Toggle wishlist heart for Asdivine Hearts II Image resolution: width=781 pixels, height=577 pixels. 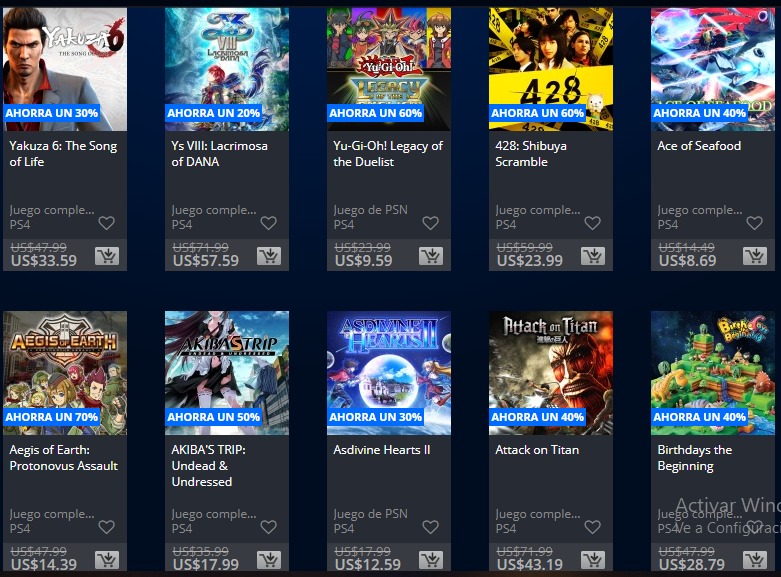click(430, 527)
